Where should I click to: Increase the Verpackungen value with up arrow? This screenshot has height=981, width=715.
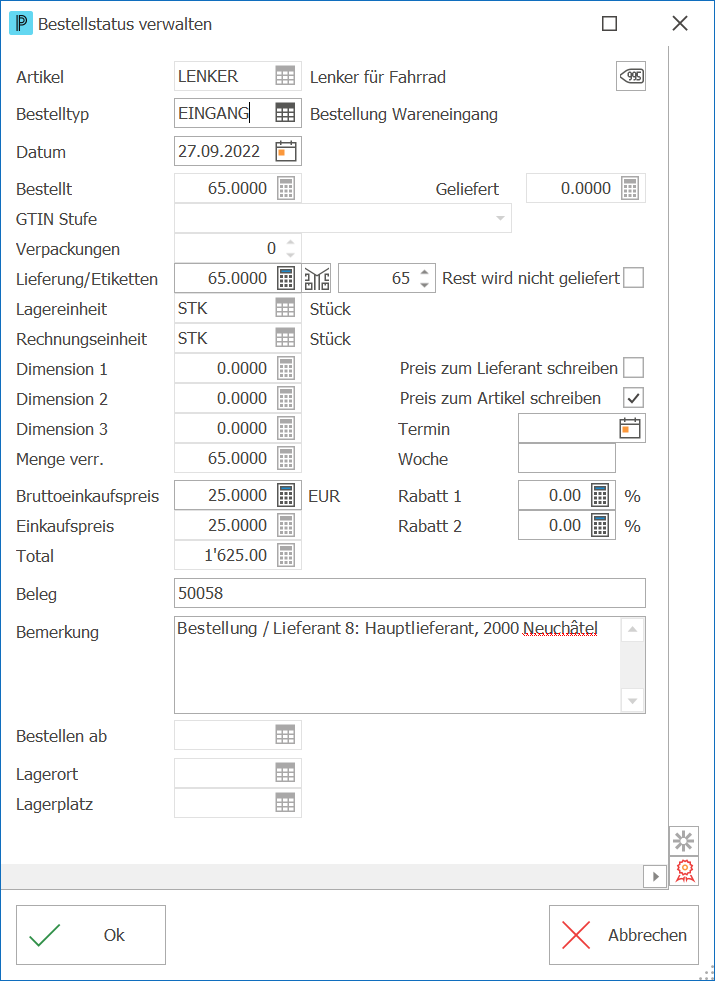click(x=290, y=243)
